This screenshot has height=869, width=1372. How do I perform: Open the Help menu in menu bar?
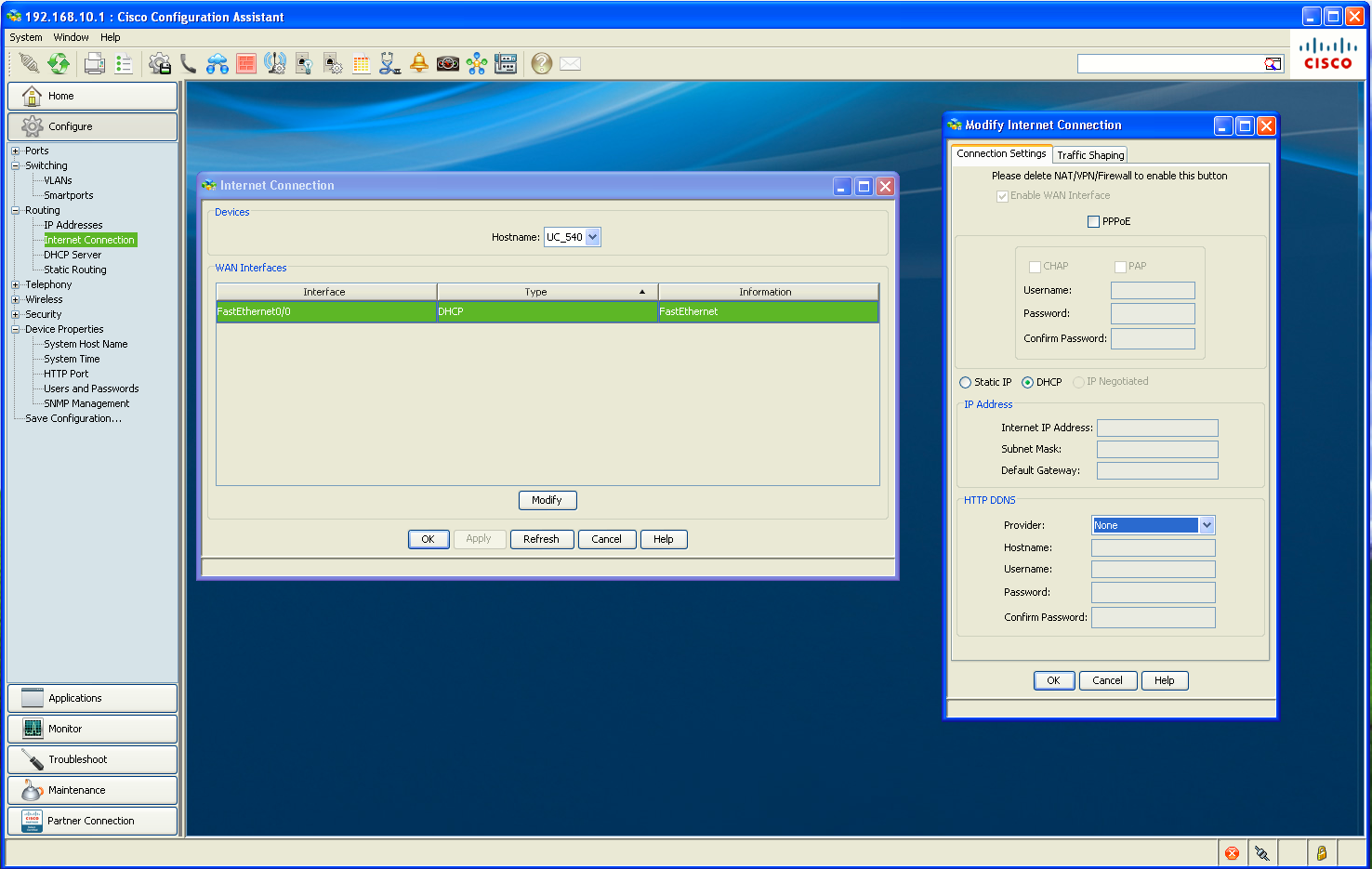pyautogui.click(x=111, y=37)
